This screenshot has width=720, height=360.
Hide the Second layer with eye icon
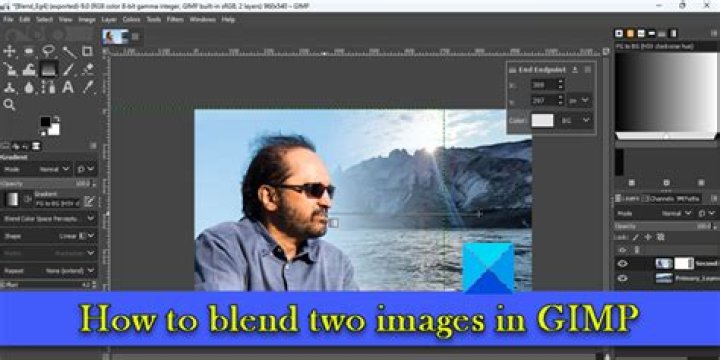622,264
